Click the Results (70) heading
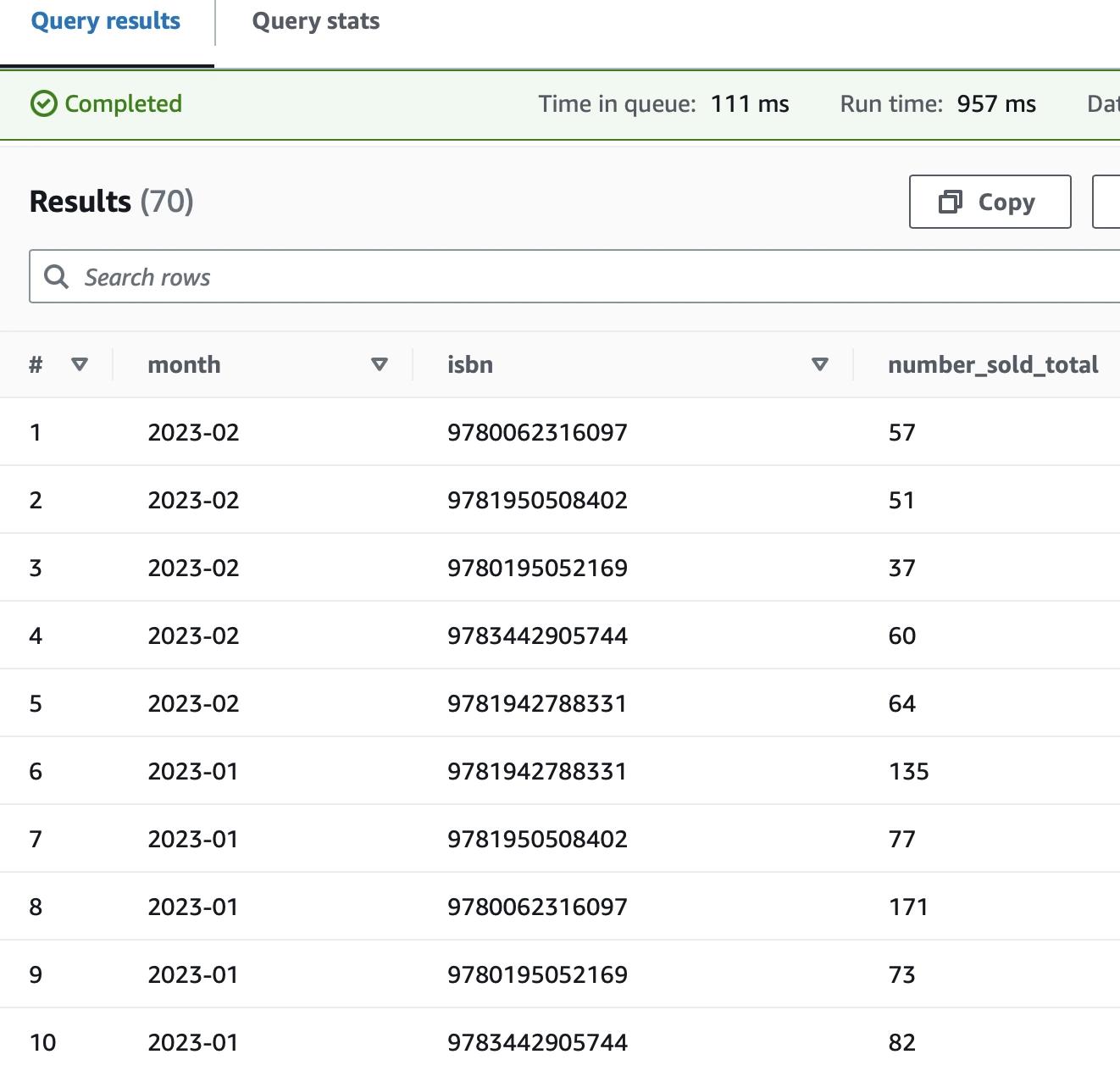 (112, 202)
